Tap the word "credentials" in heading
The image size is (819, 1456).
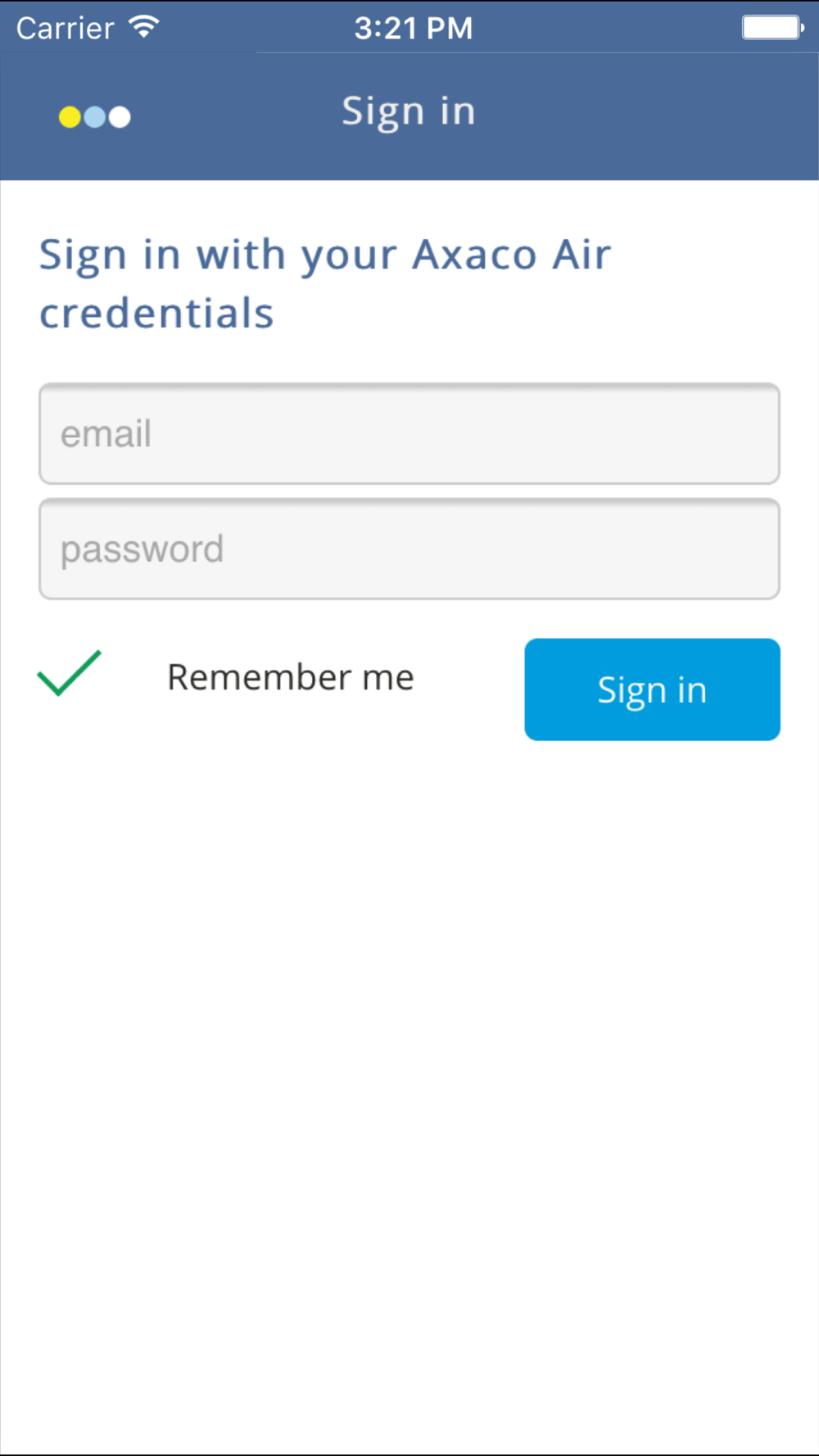coord(156,314)
